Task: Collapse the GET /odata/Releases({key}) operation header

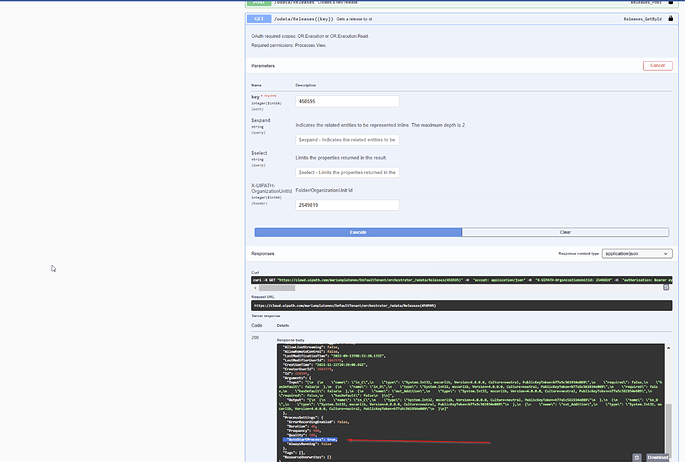Action: click(x=461, y=19)
